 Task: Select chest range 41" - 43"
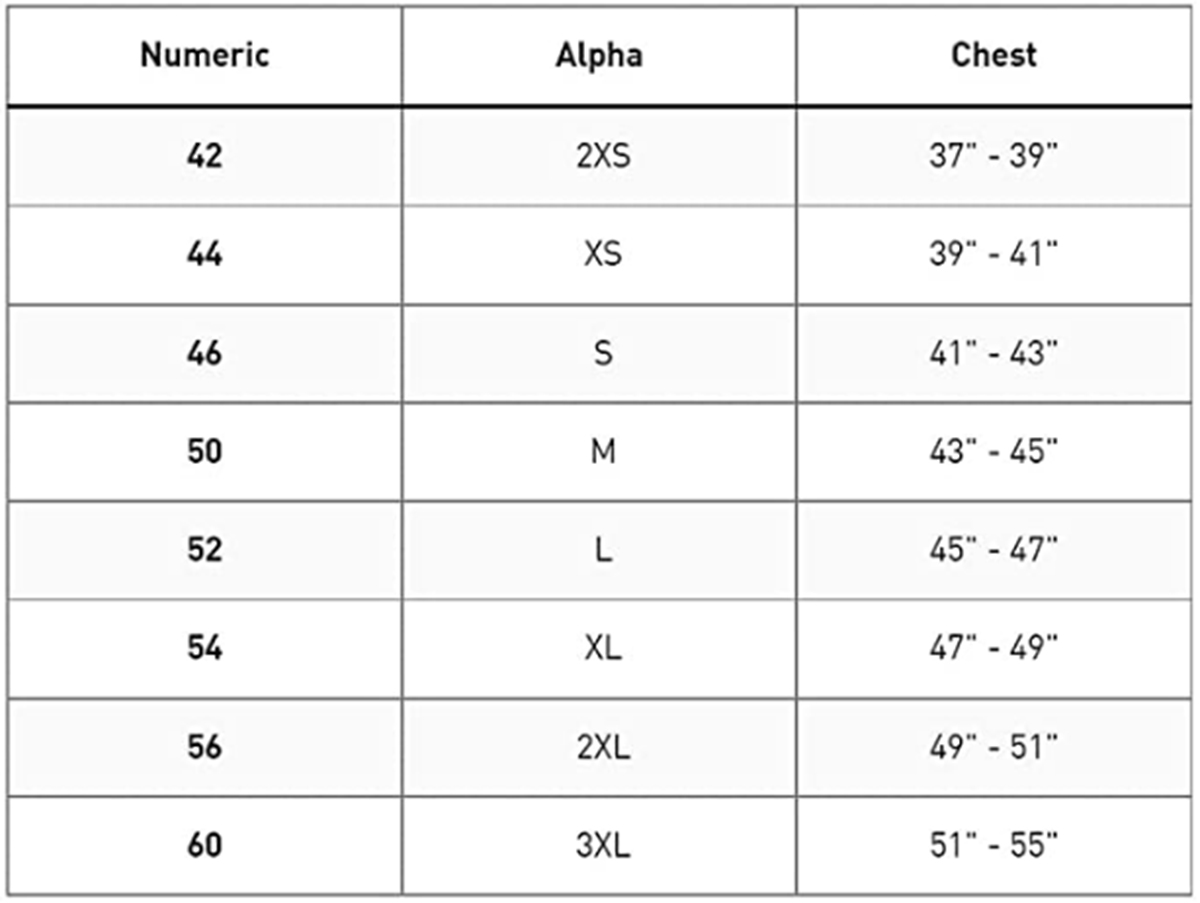pyautogui.click(x=993, y=352)
